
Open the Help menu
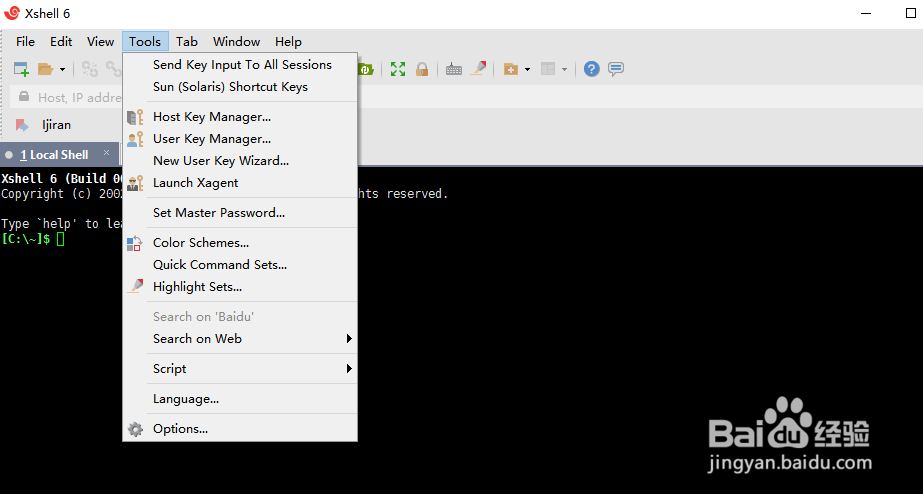288,42
